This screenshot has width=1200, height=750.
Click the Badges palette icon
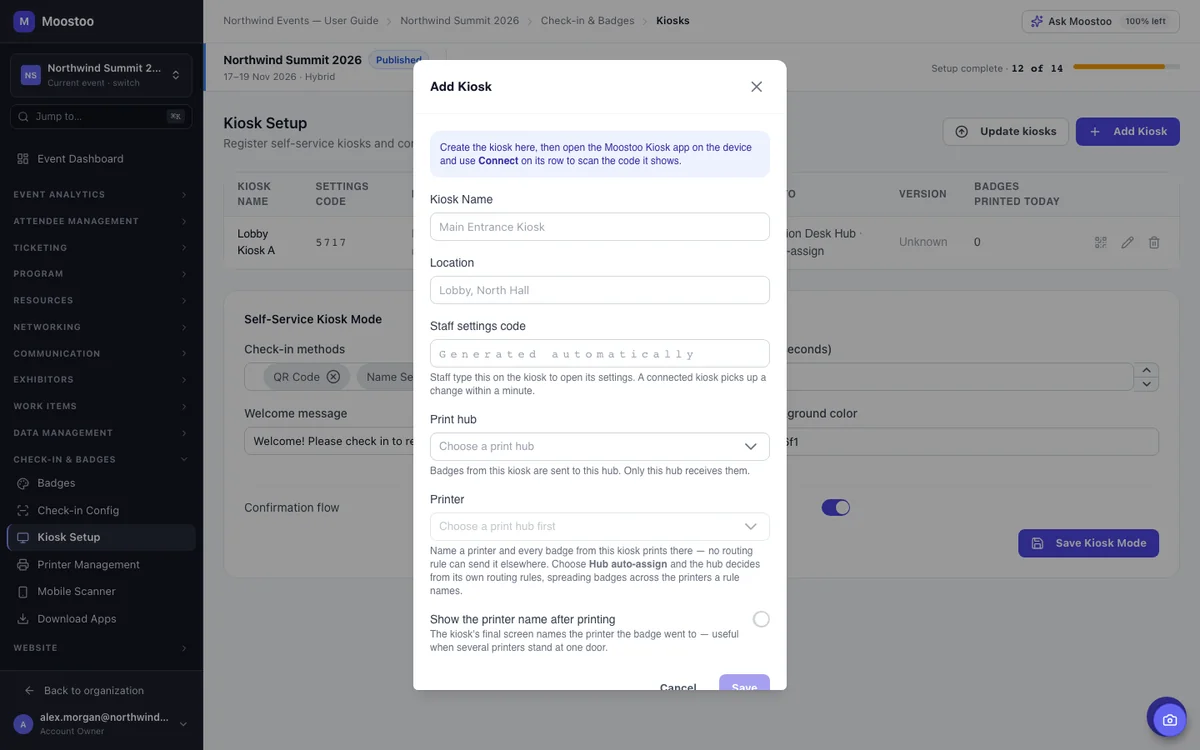click(x=23, y=483)
